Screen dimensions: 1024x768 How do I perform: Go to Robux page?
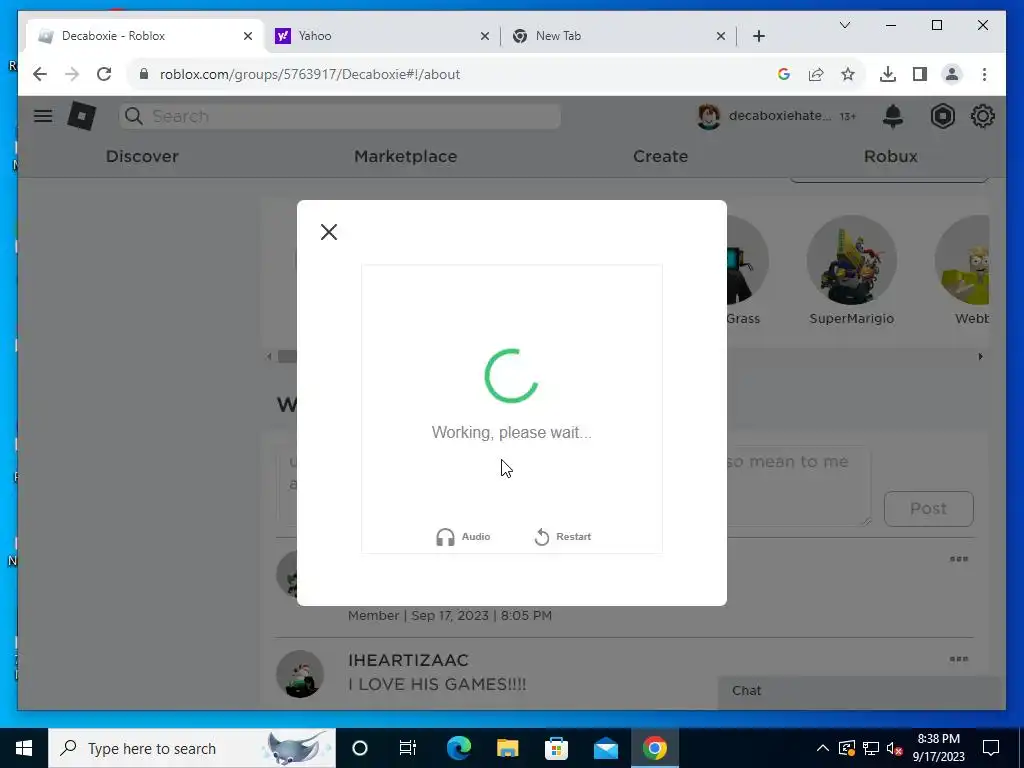(891, 156)
